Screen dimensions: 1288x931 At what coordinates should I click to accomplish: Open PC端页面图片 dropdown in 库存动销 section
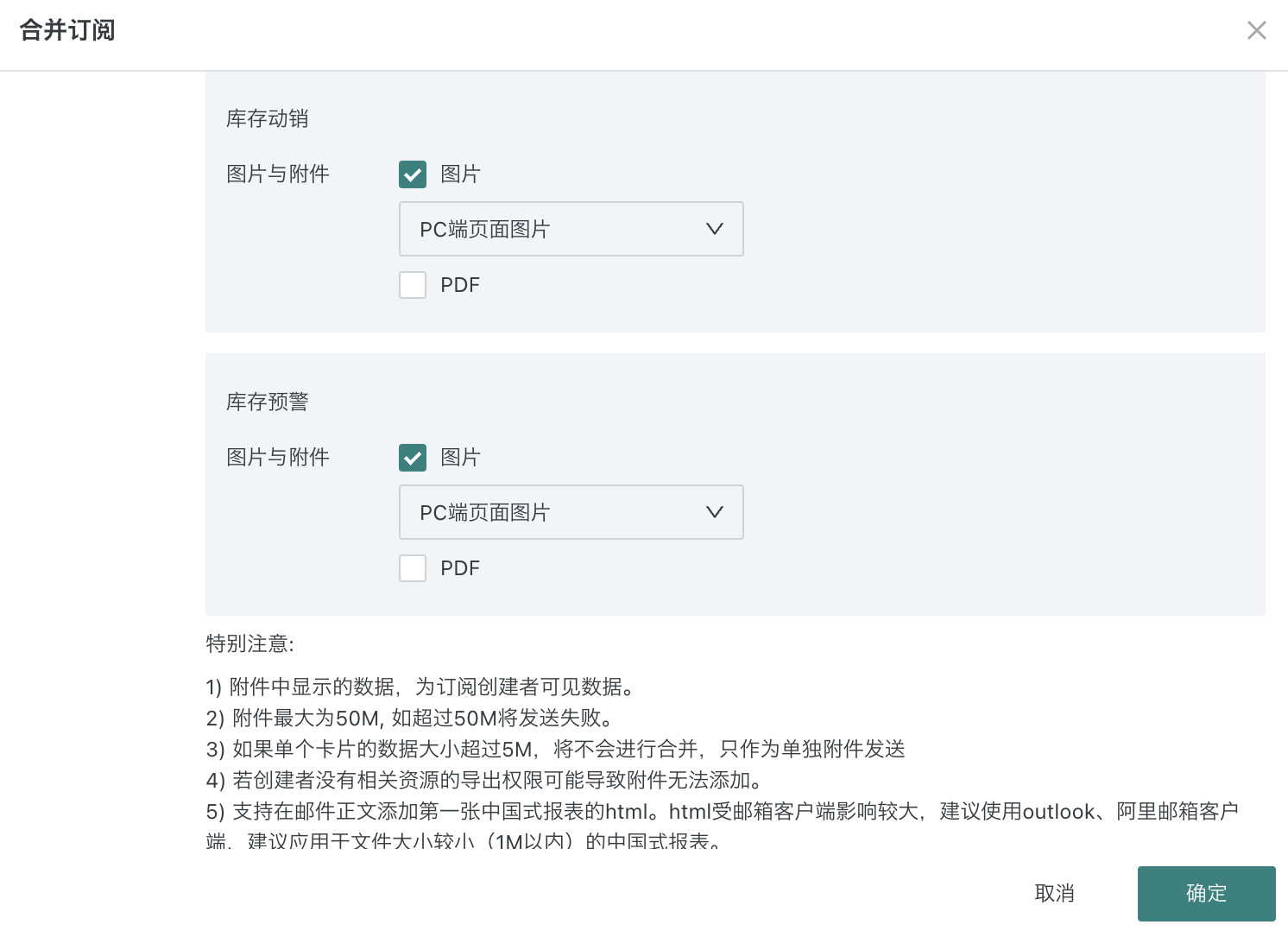(570, 229)
